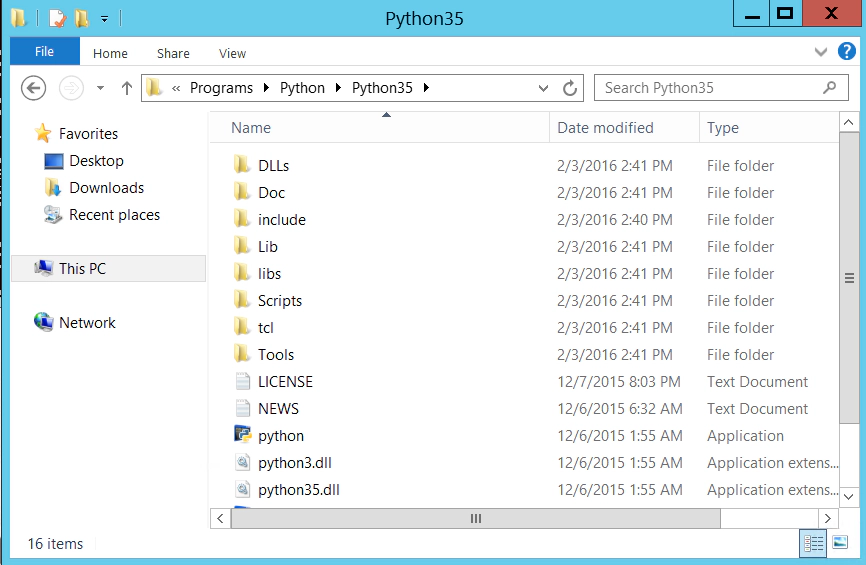Switch to the Share ribbon tab
The width and height of the screenshot is (866, 565).
(173, 53)
